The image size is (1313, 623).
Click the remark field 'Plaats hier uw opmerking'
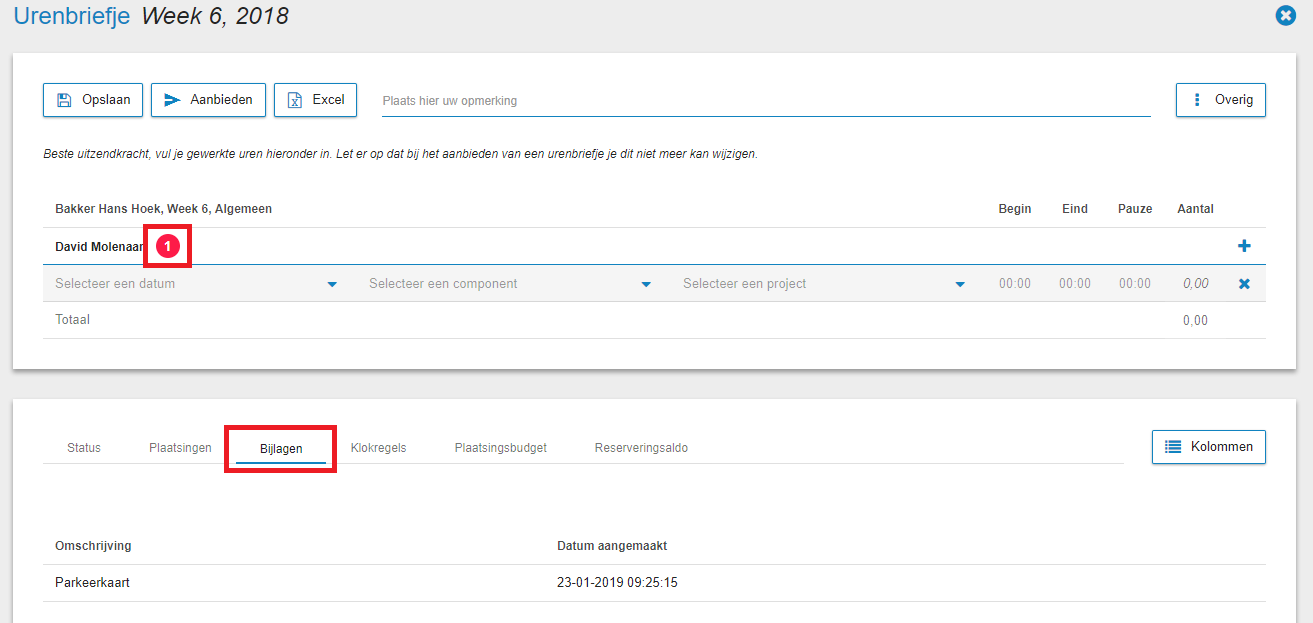tap(765, 101)
